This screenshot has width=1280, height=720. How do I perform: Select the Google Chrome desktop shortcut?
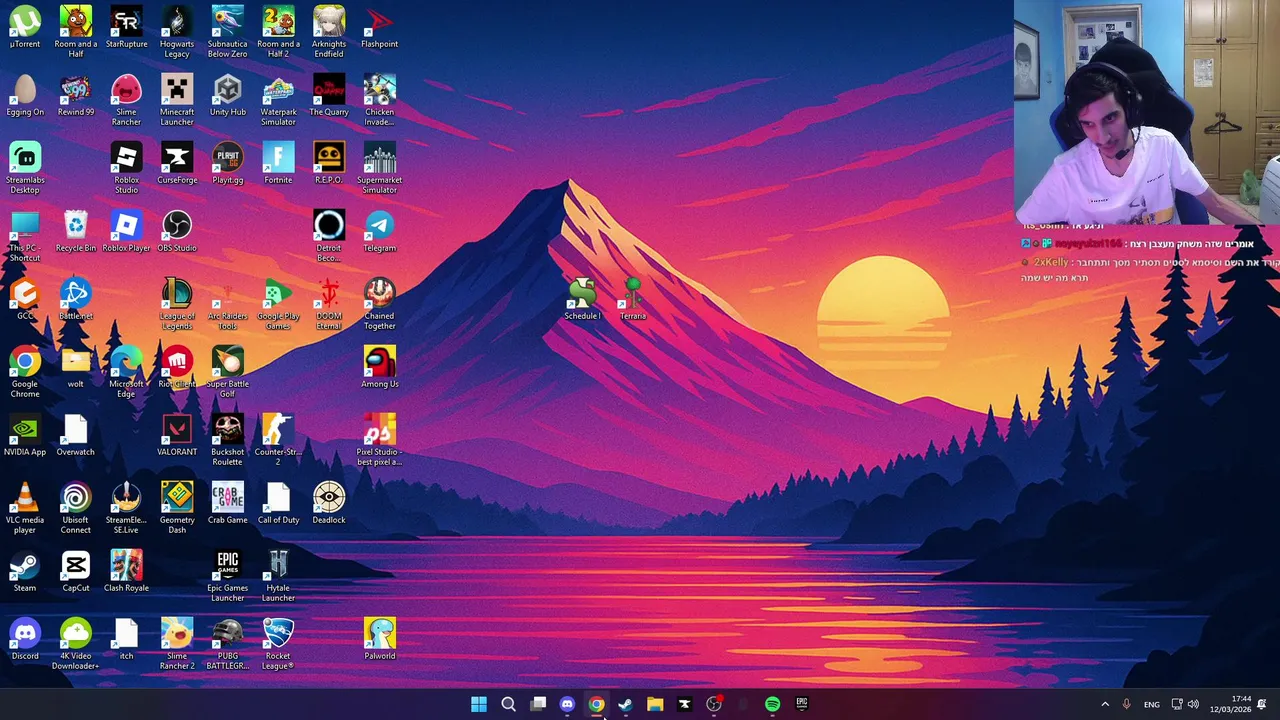pyautogui.click(x=25, y=372)
